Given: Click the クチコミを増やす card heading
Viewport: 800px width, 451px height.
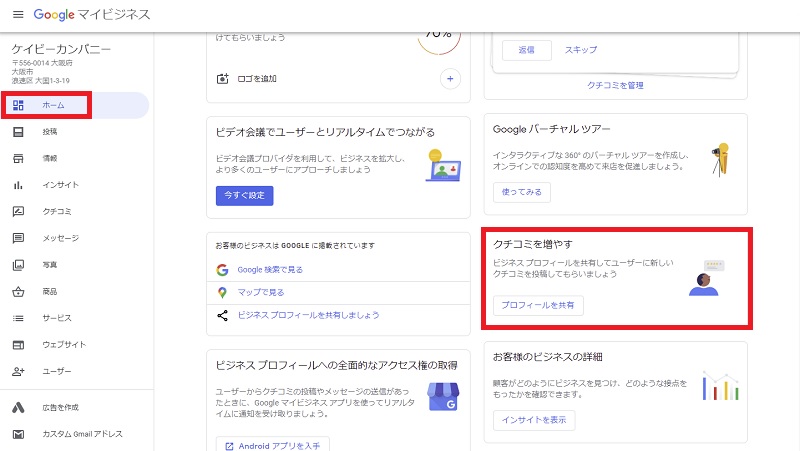Looking at the screenshot, I should pyautogui.click(x=533, y=244).
